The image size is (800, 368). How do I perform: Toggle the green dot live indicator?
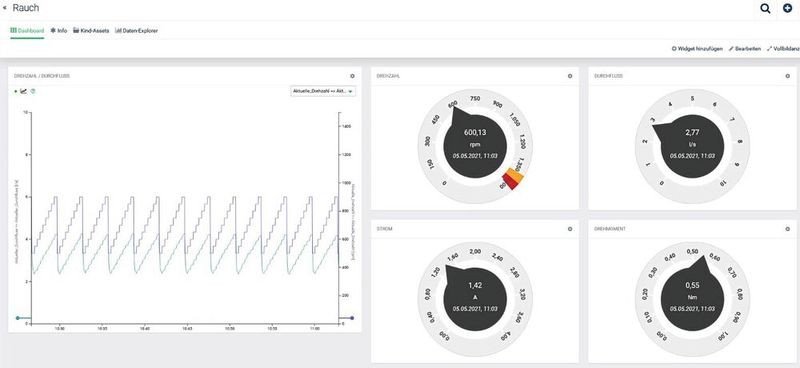(16, 91)
